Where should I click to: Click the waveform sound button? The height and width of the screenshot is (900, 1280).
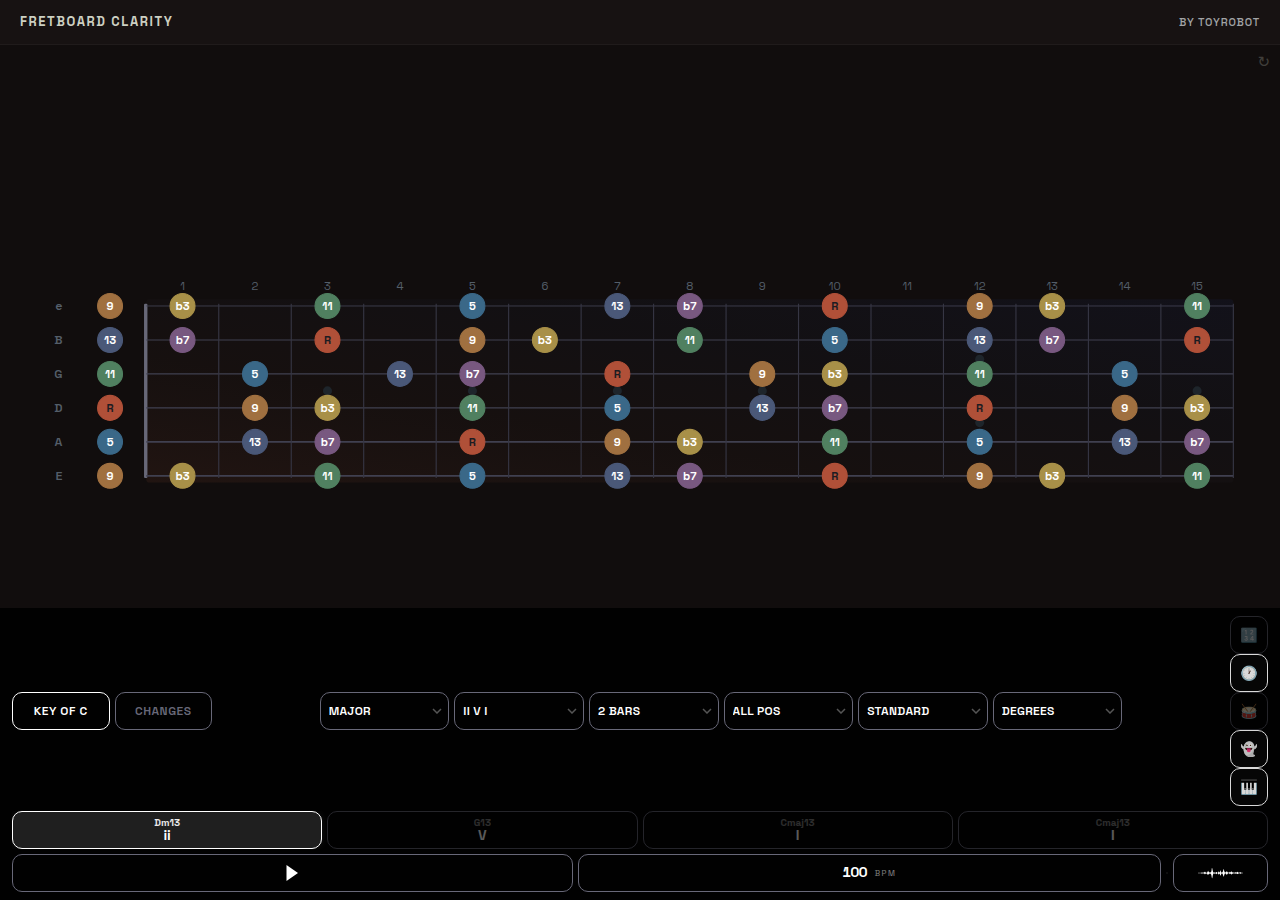click(1220, 873)
